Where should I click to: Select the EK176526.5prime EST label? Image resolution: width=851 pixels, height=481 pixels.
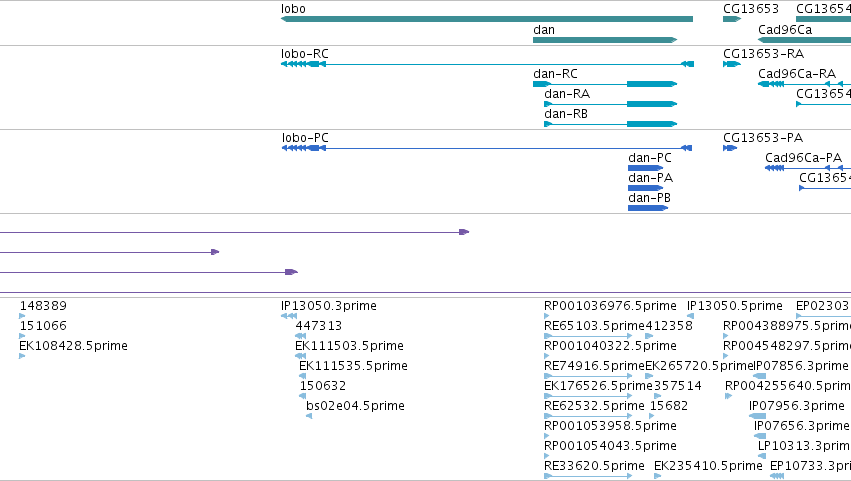point(598,386)
